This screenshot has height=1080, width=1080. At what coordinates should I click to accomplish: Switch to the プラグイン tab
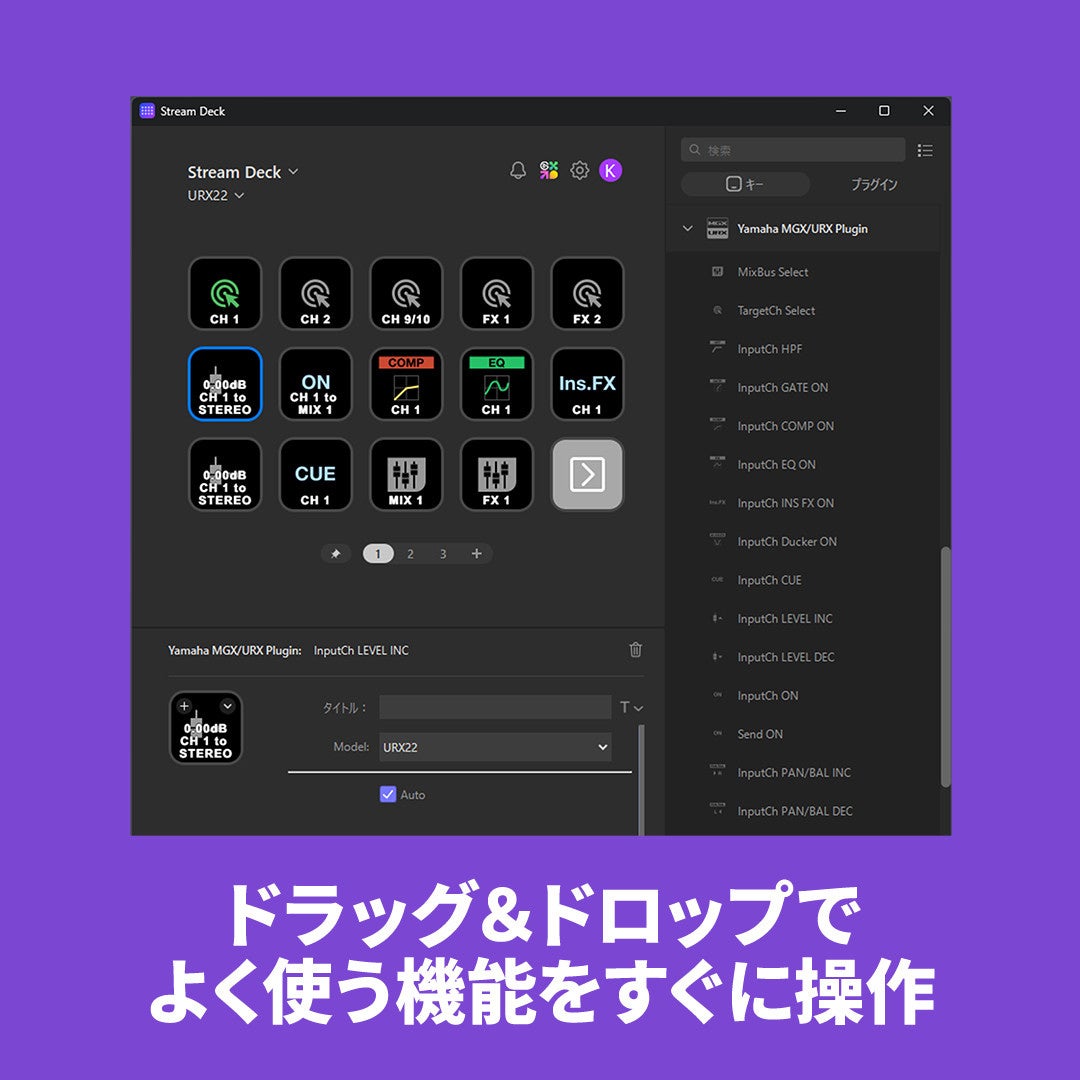click(873, 184)
